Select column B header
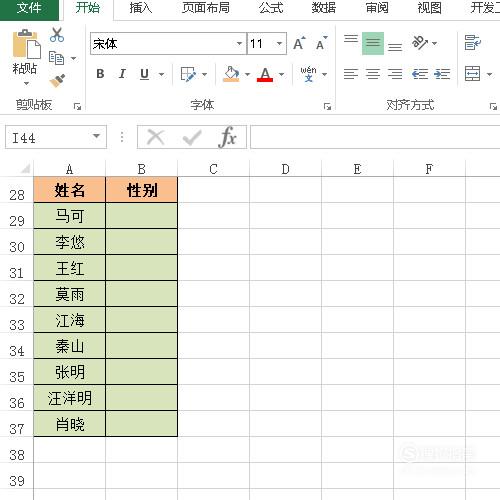500x500 pixels. [x=141, y=169]
